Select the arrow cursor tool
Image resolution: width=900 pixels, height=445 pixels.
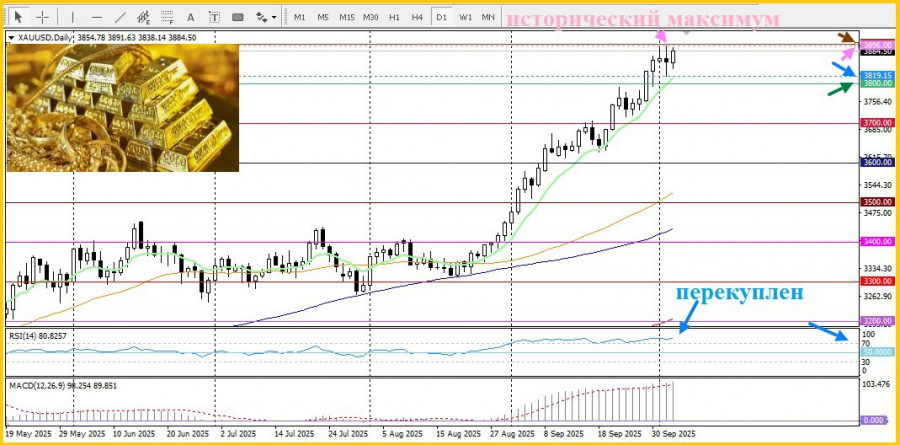(x=19, y=17)
